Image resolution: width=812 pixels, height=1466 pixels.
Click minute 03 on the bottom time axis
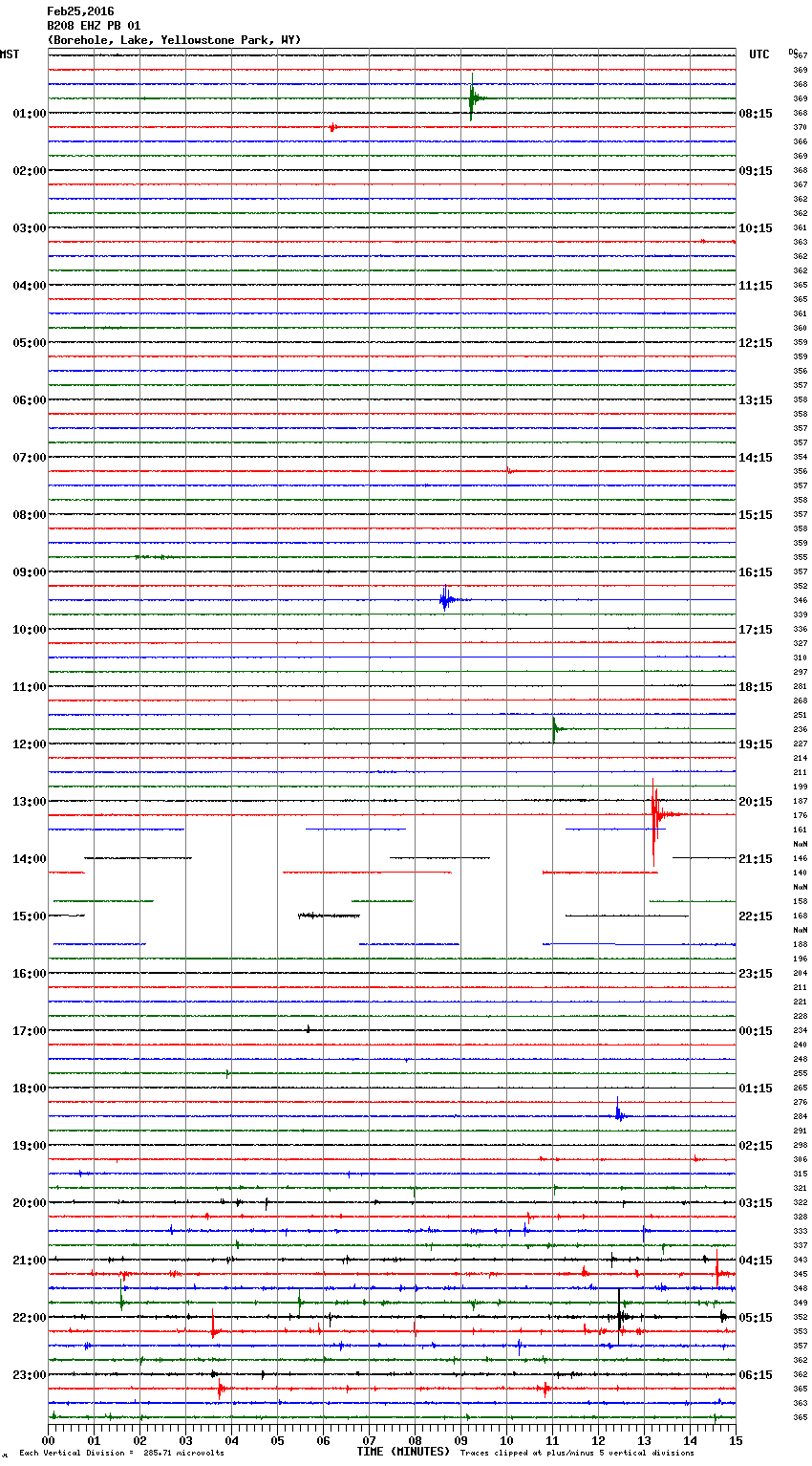186,1440
